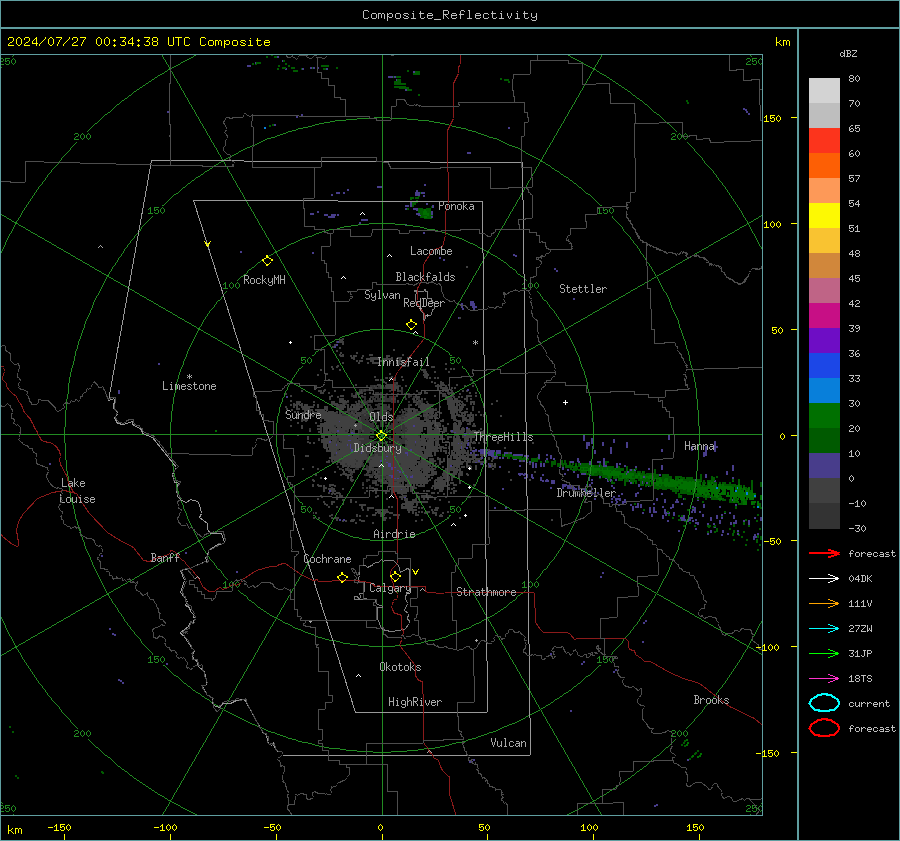Select the magenta swatch between 42 and 39

(x=824, y=315)
